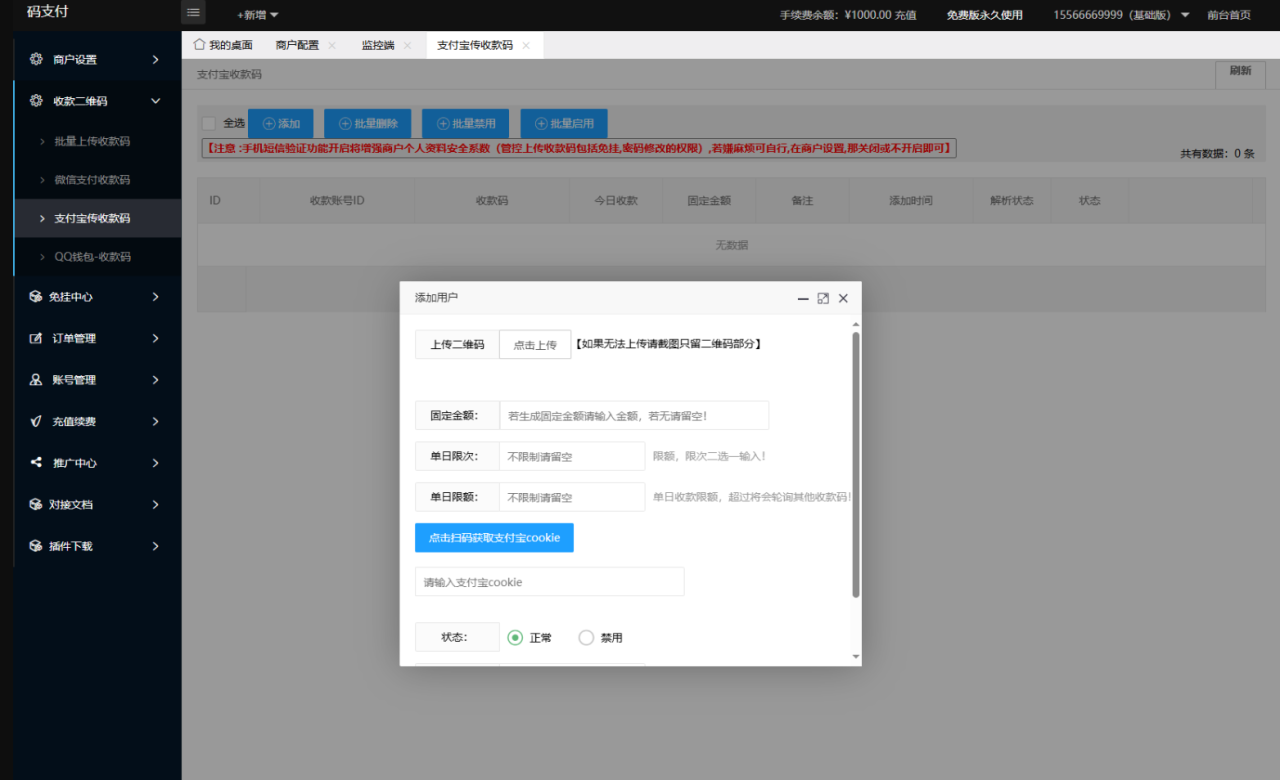
Task: Collapse the 收款二维码 menu chevron
Action: coord(155,101)
